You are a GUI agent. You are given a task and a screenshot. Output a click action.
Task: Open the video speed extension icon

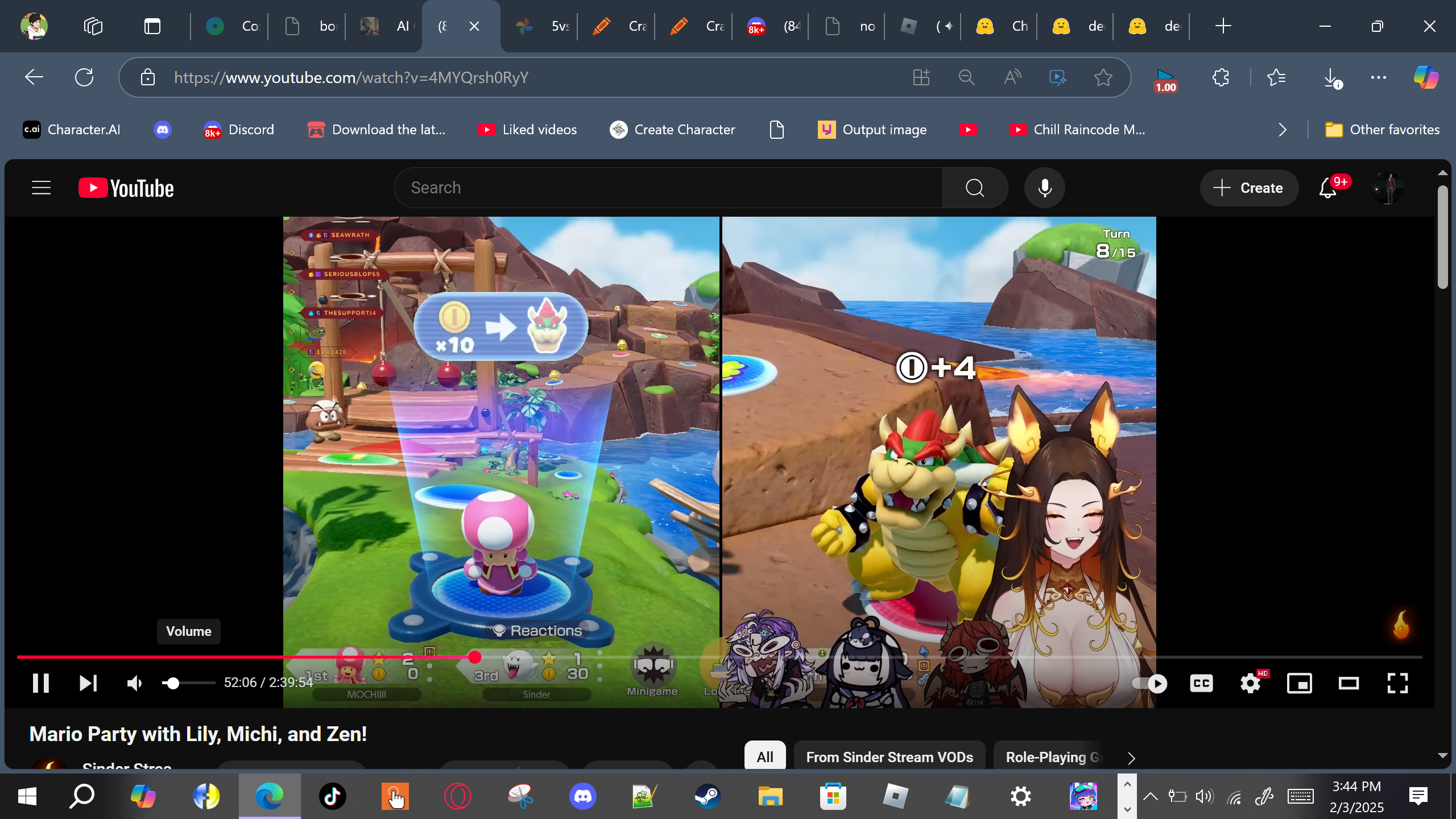1165,80
